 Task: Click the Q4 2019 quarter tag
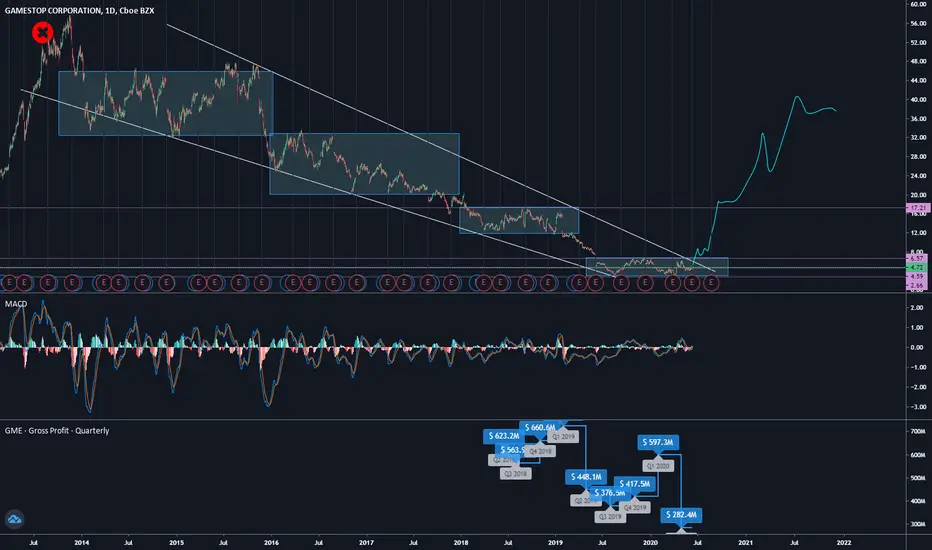[x=635, y=508]
